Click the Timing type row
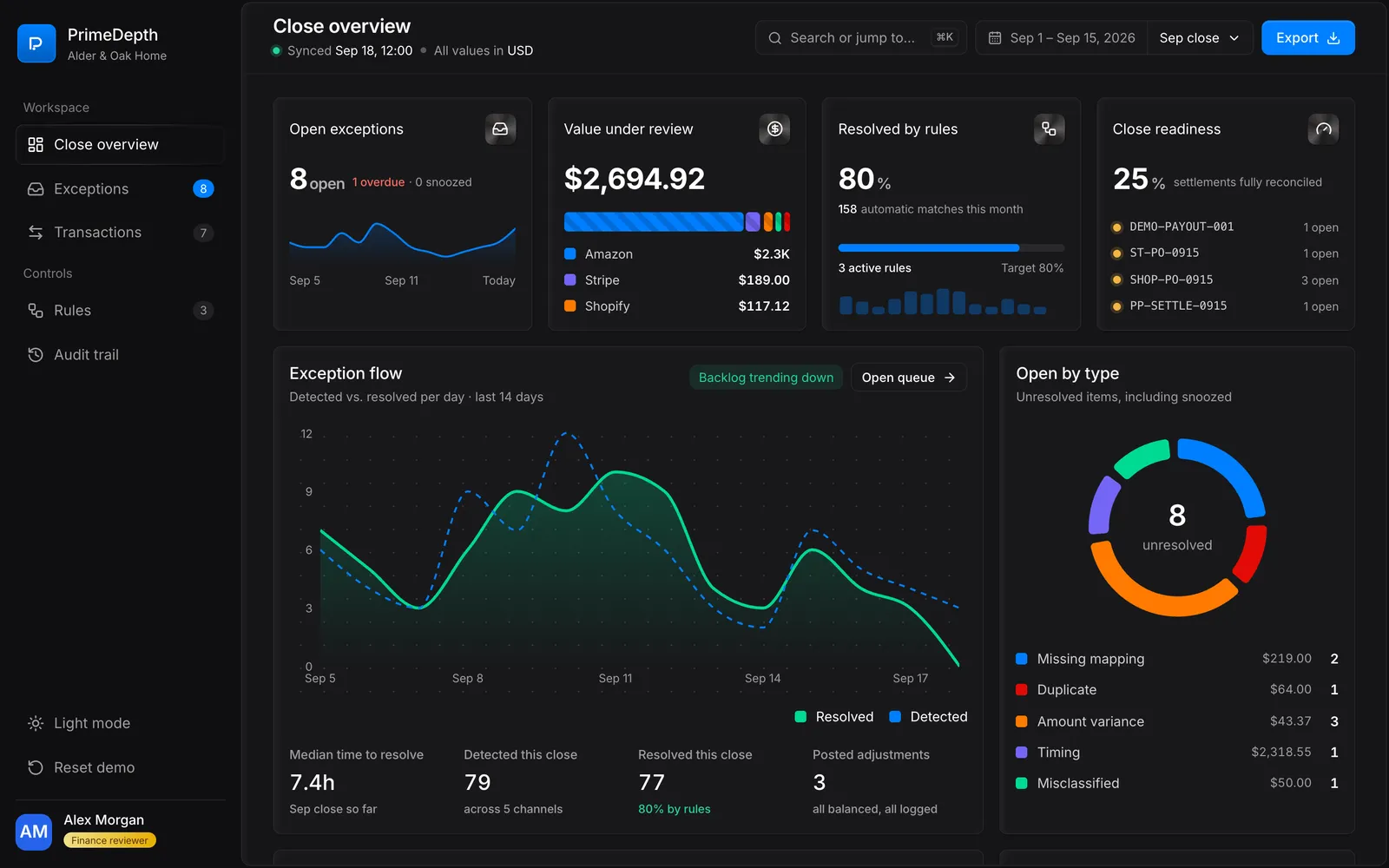 coord(1177,753)
